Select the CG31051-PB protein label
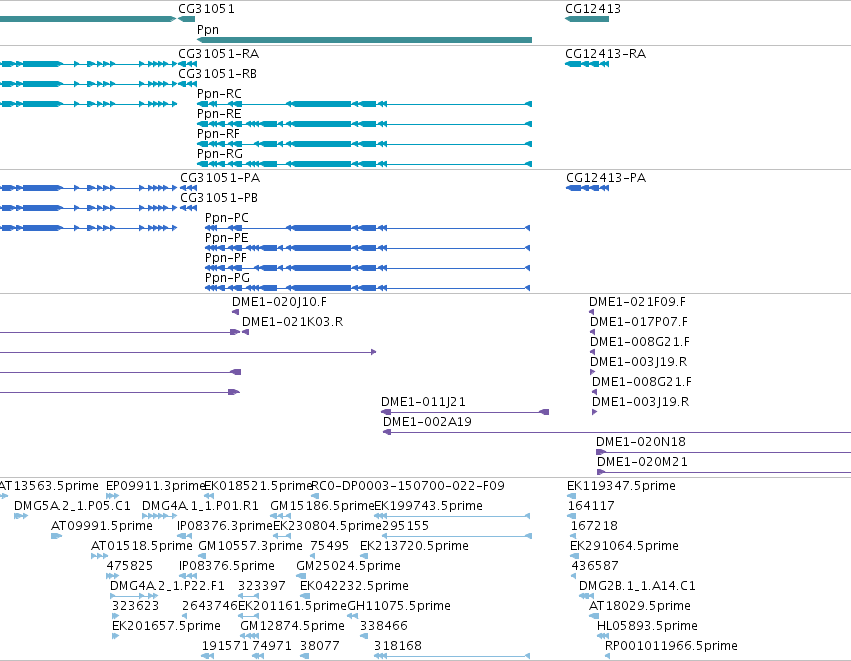The image size is (851, 661). 219,198
